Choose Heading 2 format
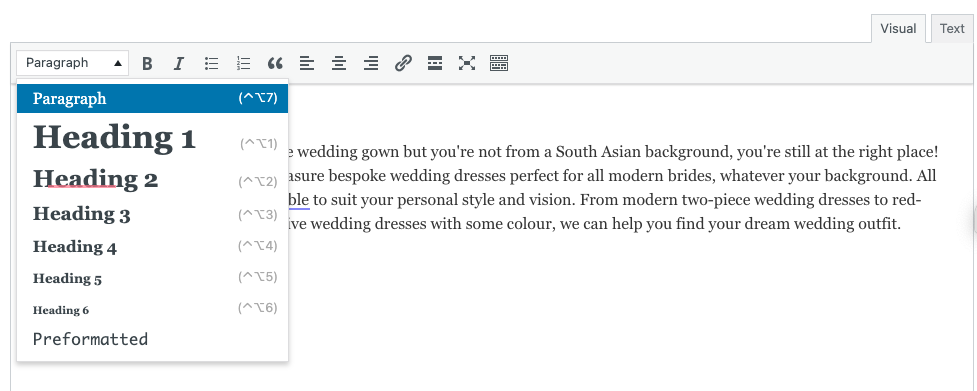Screen dimensions: 977x391 coord(153,179)
